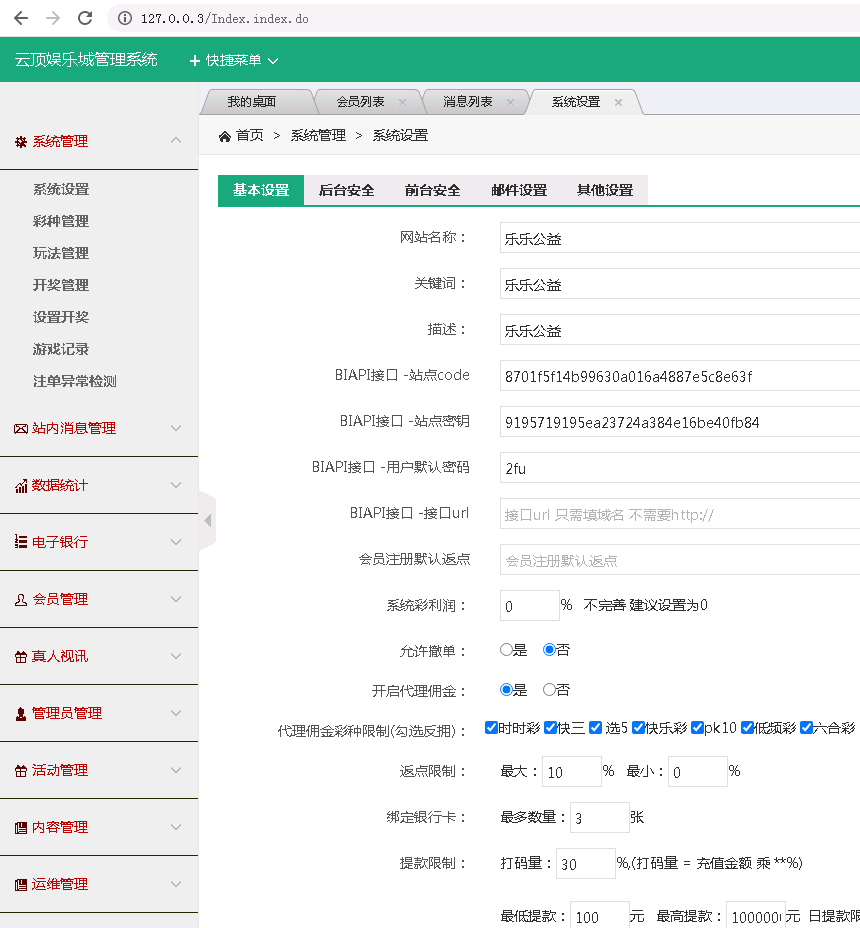Image resolution: width=860 pixels, height=928 pixels.
Task: Open the 系统管理 sidebar section icon
Action: [x=22, y=141]
